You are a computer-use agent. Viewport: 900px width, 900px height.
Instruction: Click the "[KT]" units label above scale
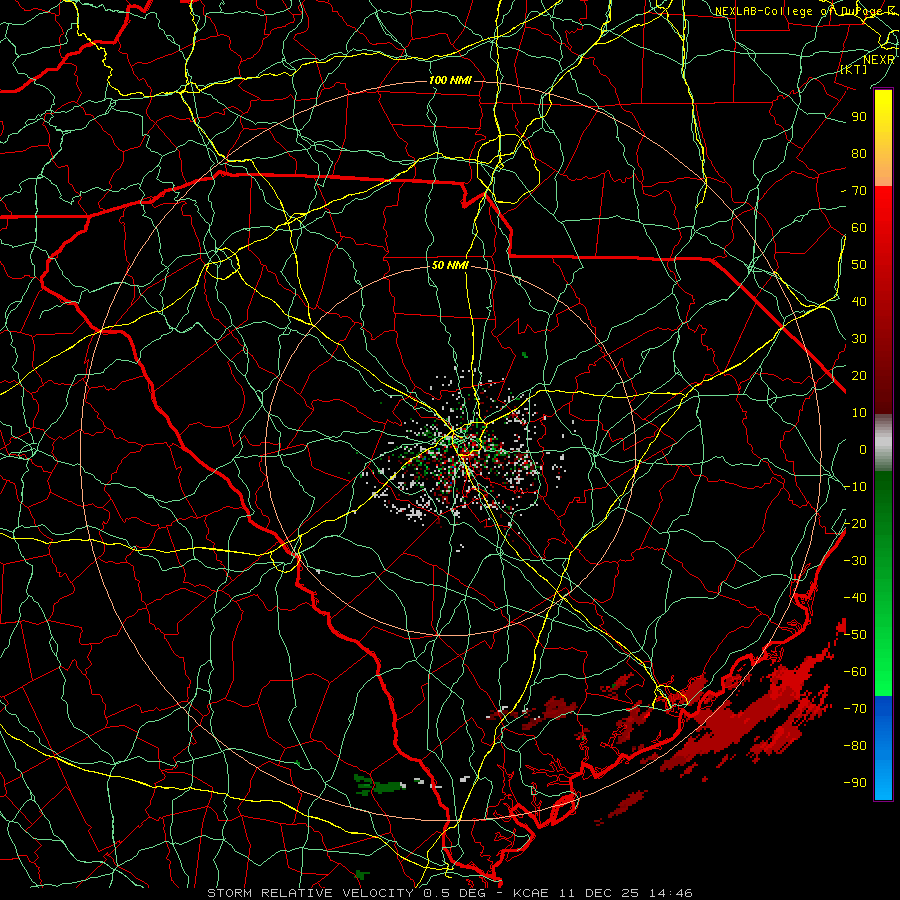(854, 69)
